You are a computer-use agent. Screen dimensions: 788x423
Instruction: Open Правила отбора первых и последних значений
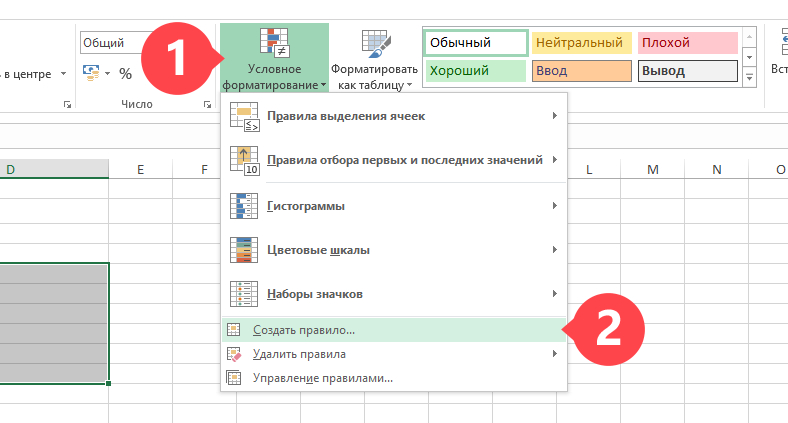(394, 160)
